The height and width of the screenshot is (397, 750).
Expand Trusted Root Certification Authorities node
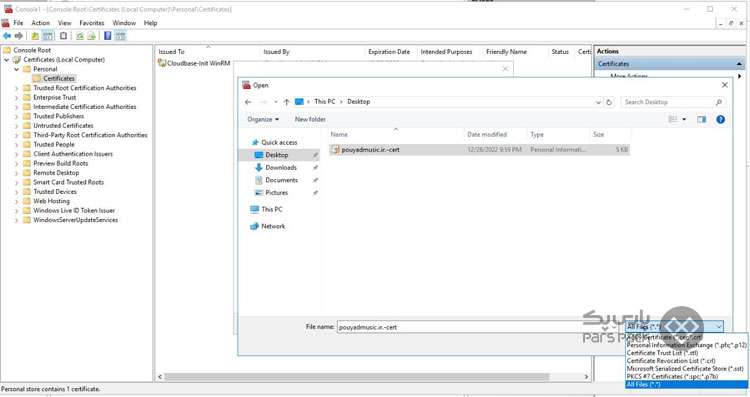[x=17, y=88]
